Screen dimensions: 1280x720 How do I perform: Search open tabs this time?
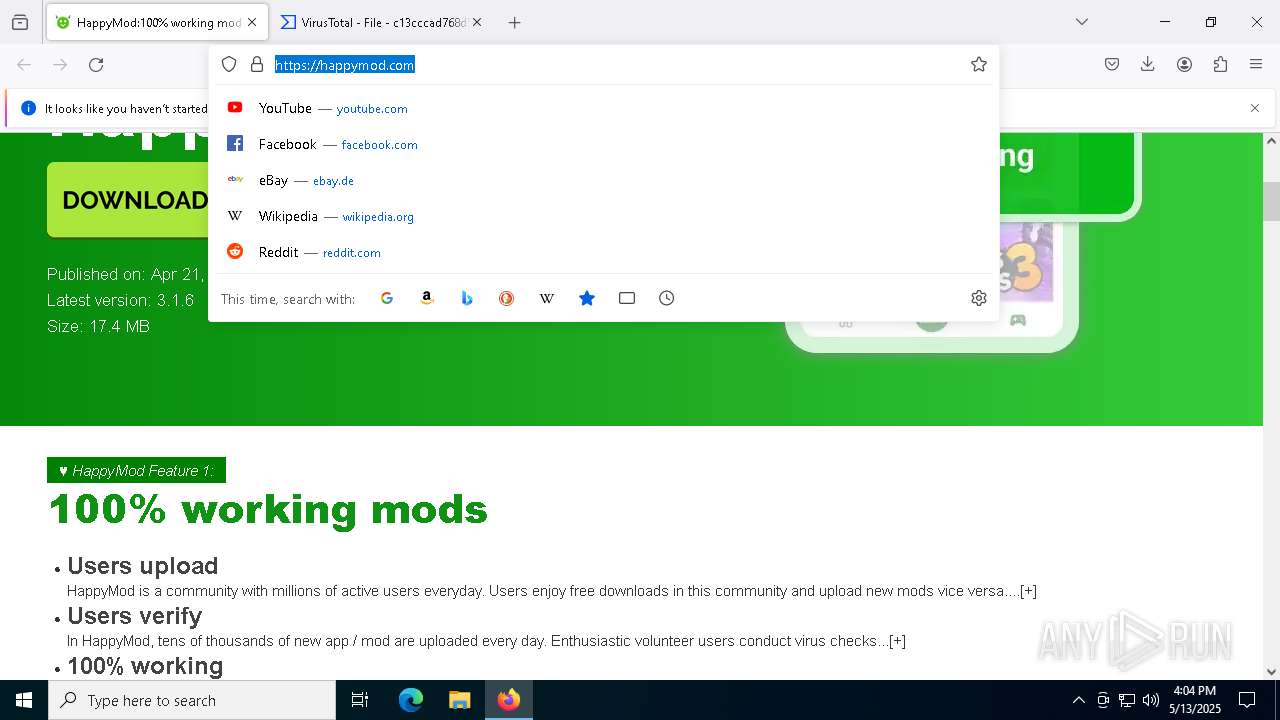(x=627, y=298)
